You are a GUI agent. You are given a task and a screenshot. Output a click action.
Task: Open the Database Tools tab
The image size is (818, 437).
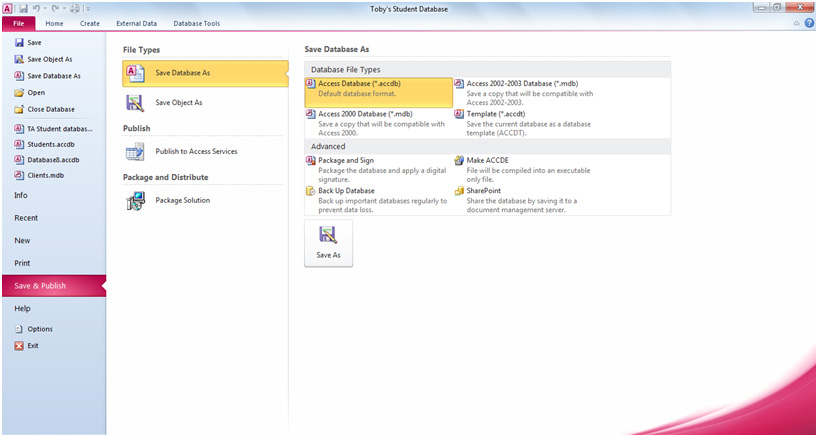pos(197,23)
